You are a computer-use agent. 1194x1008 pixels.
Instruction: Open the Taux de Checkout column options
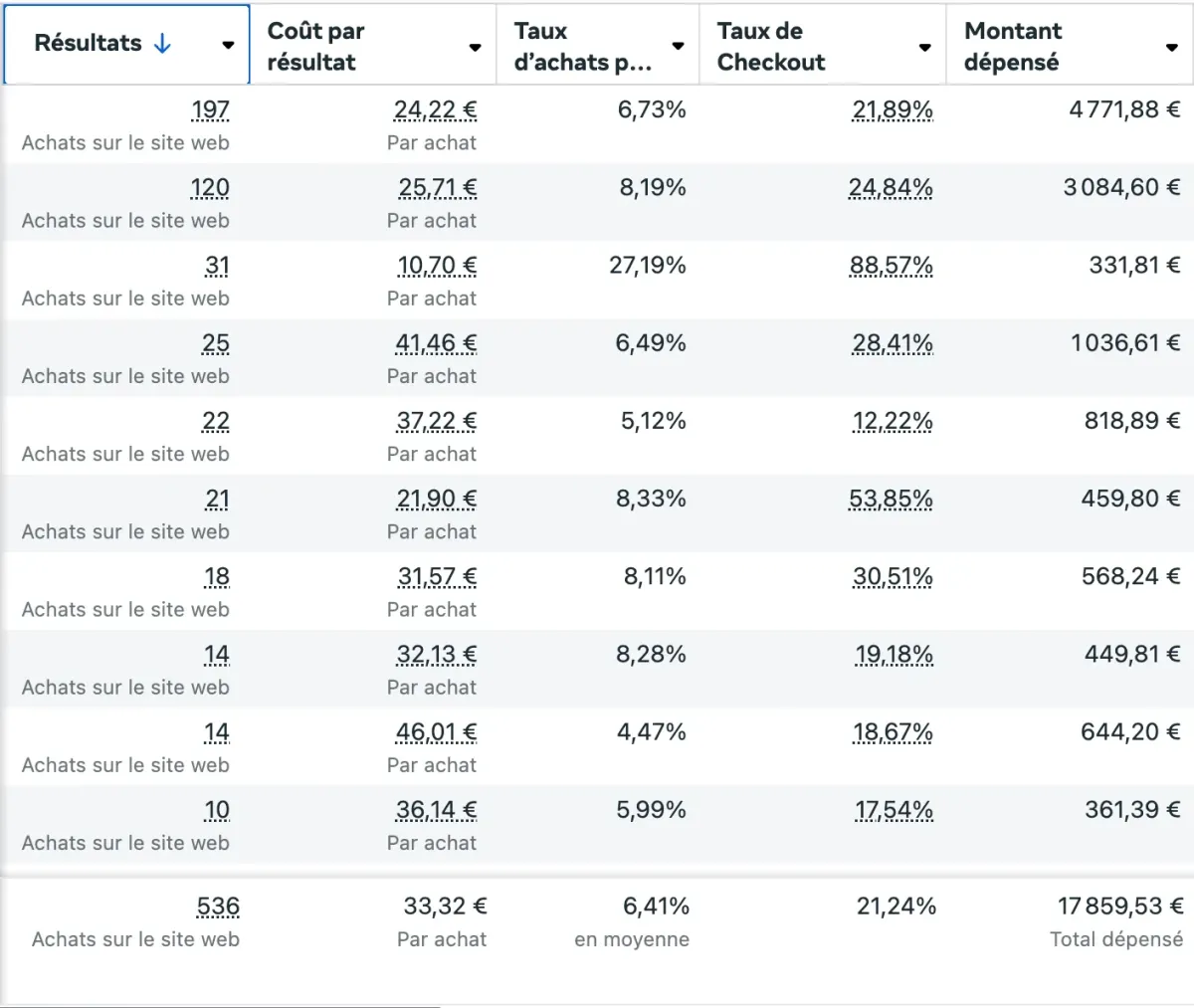click(924, 47)
